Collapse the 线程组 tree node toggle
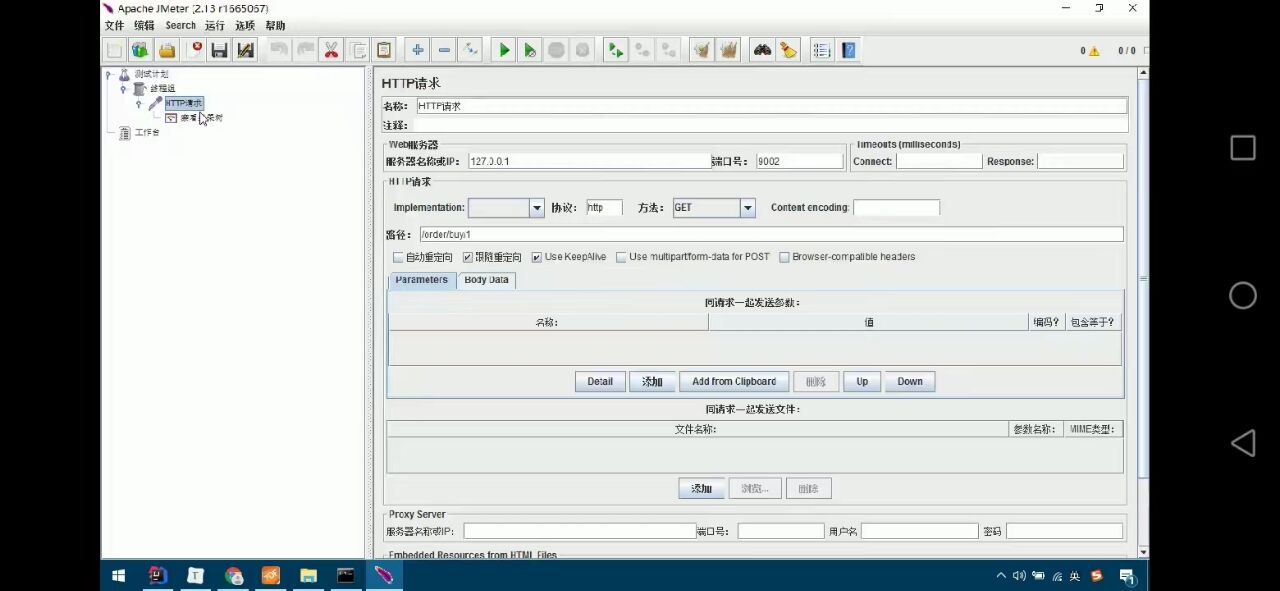This screenshot has width=1280, height=591. coord(124,89)
